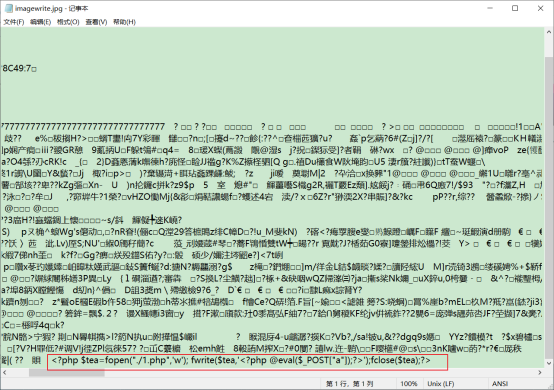The image size is (554, 390).
Task: Click the Unix (LF) line-ending status
Action: click(441, 384)
